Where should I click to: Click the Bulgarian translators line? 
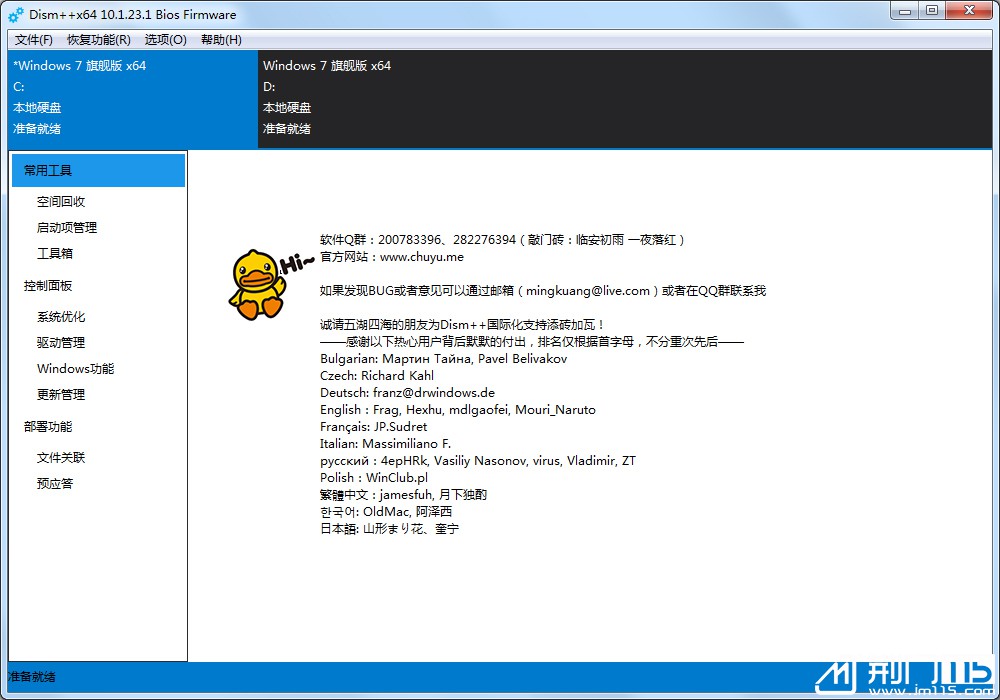point(443,359)
